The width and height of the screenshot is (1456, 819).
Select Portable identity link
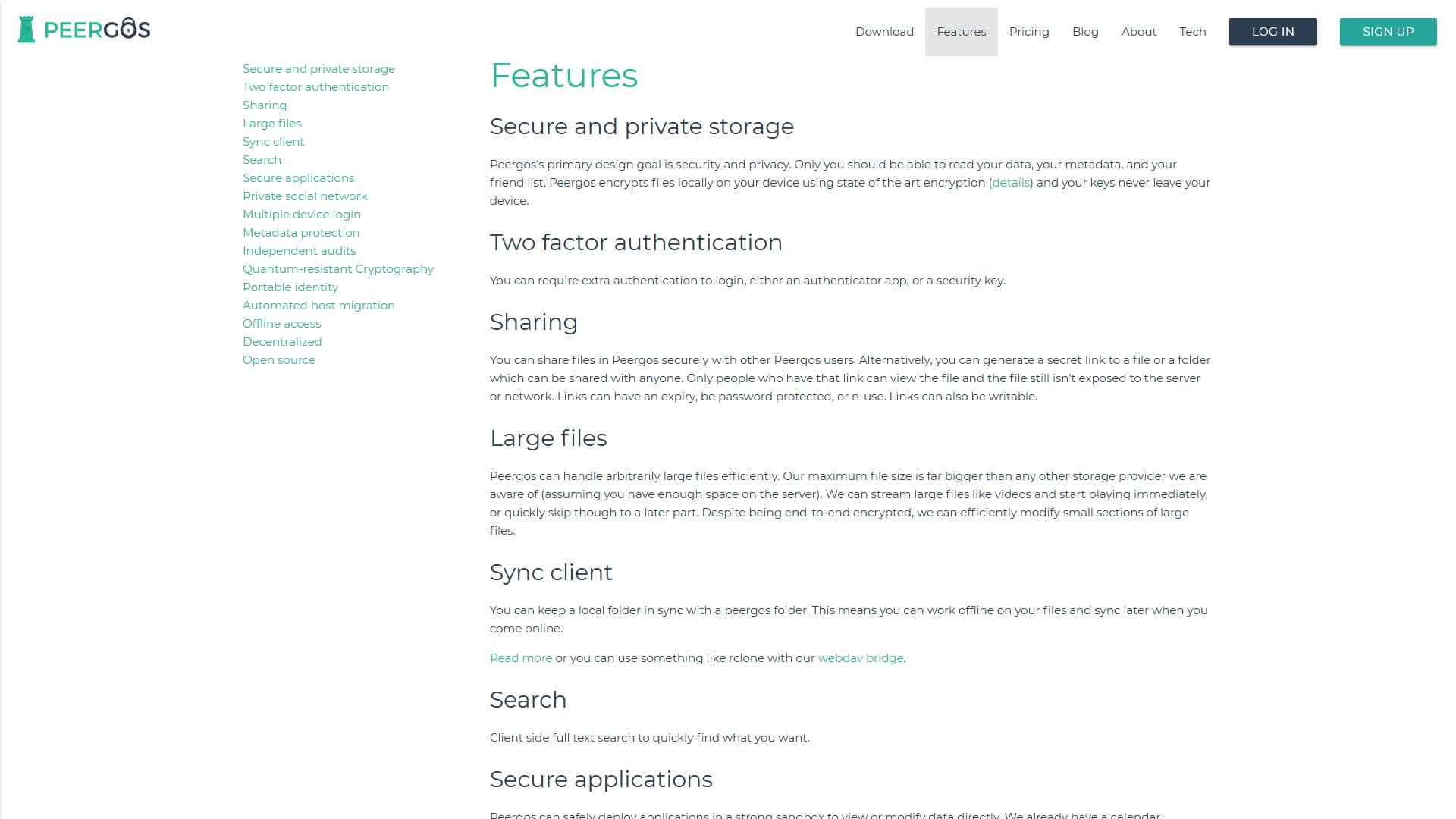point(290,287)
